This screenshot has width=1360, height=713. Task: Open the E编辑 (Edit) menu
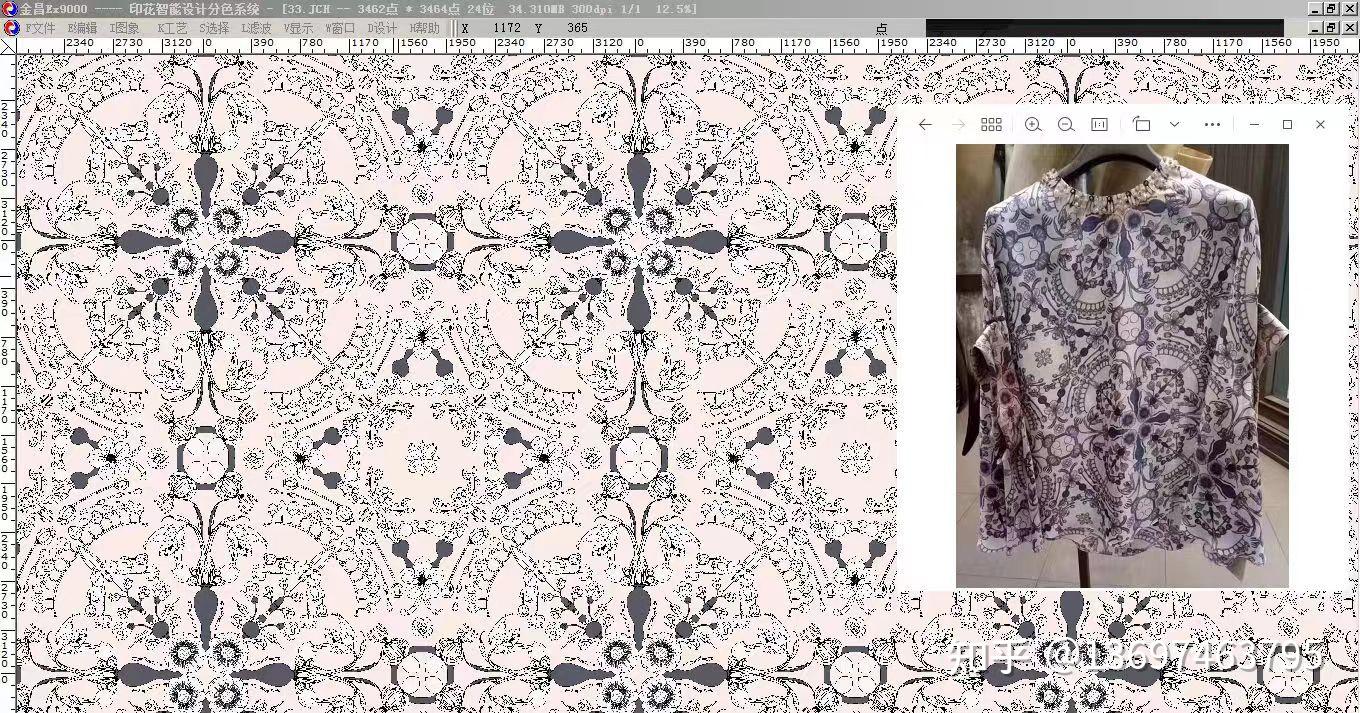coord(83,28)
